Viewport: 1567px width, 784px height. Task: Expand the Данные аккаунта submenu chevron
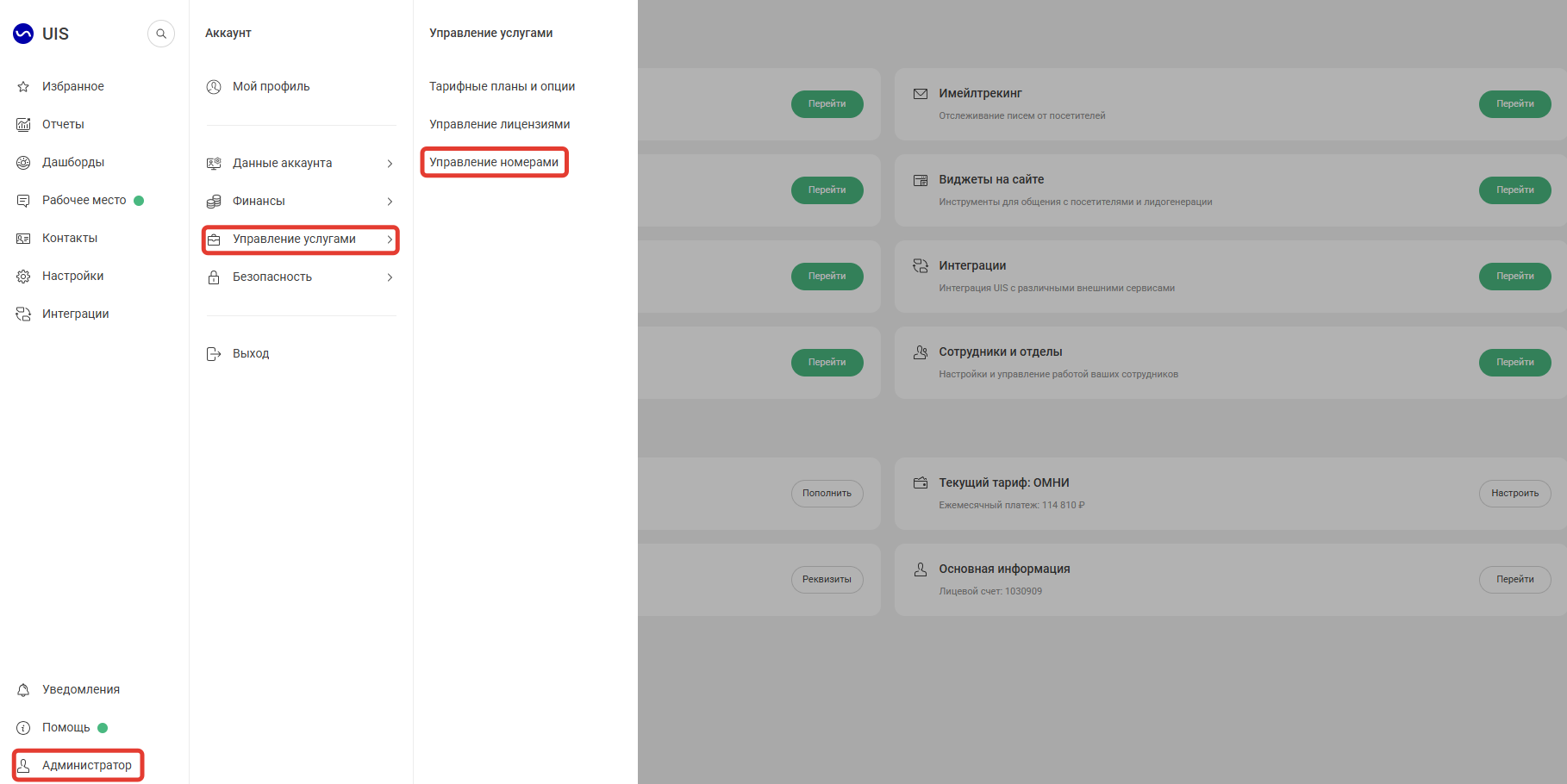coord(390,163)
